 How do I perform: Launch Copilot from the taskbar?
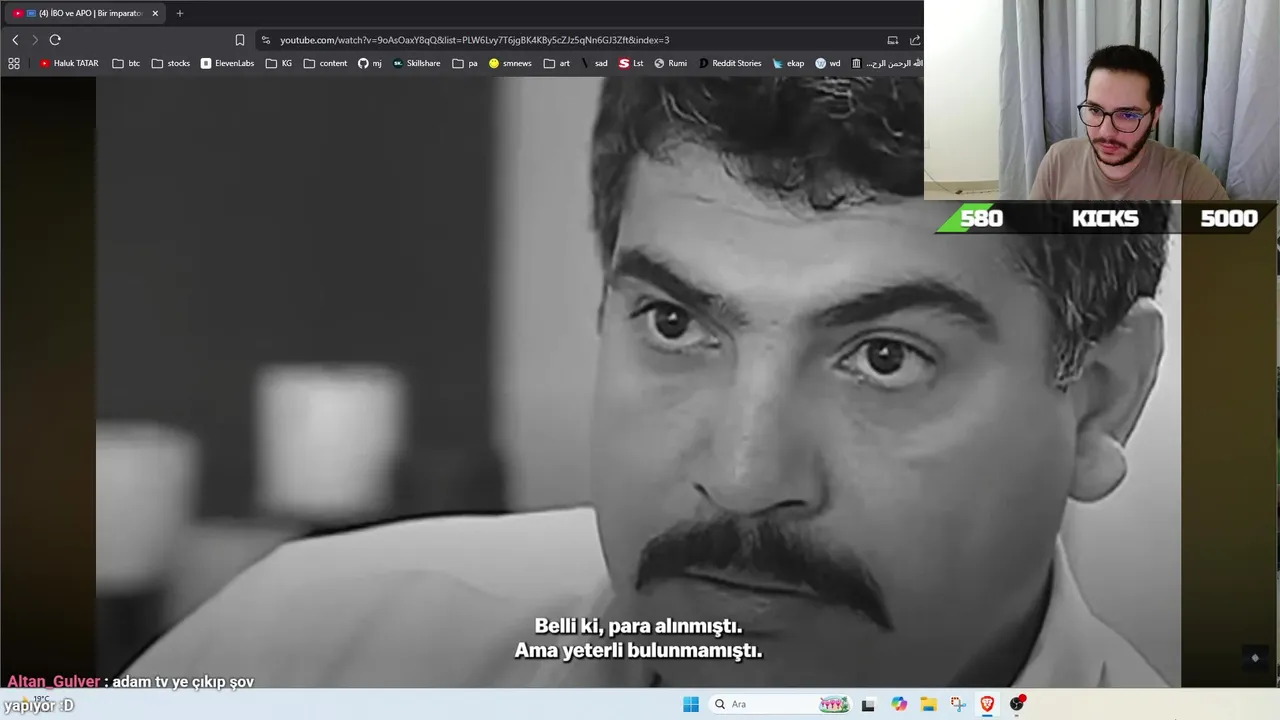(899, 704)
